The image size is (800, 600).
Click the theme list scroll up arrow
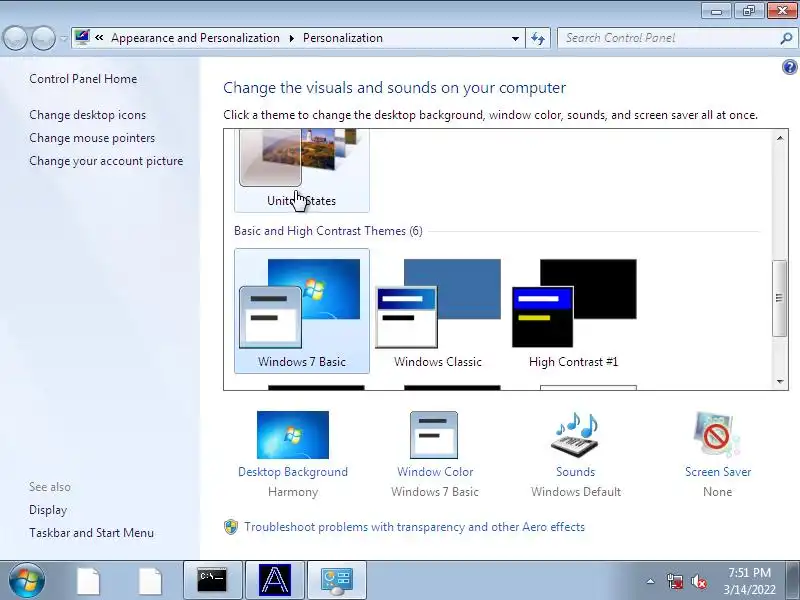[x=780, y=138]
